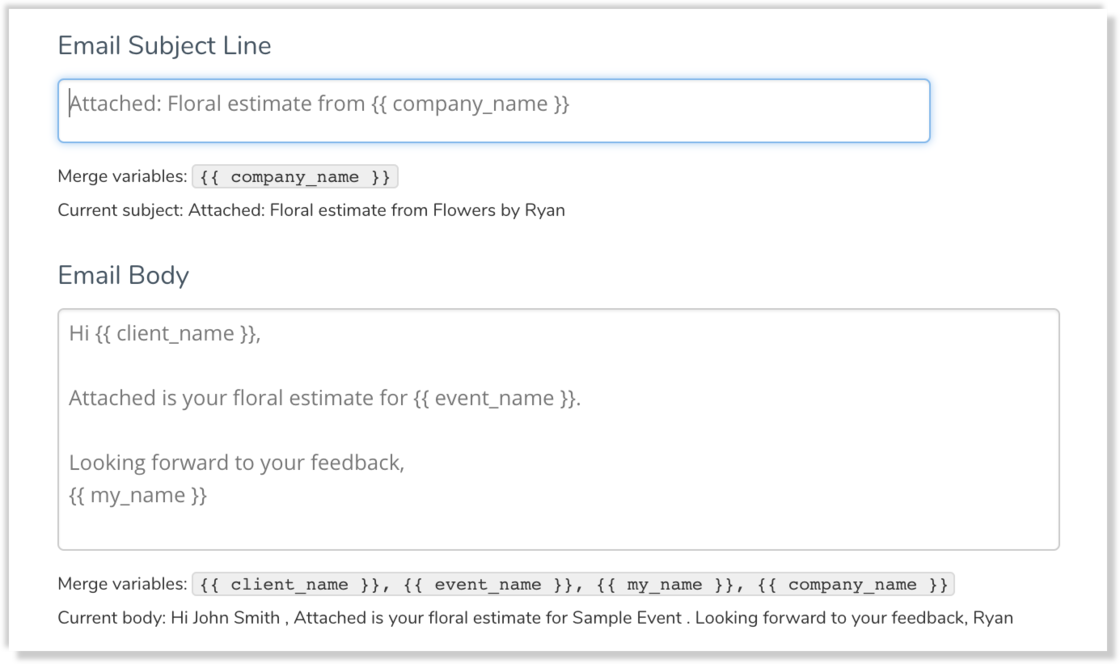Click the "Looking forward to your feedback" line
Image resolution: width=1120 pixels, height=664 pixels.
point(236,463)
